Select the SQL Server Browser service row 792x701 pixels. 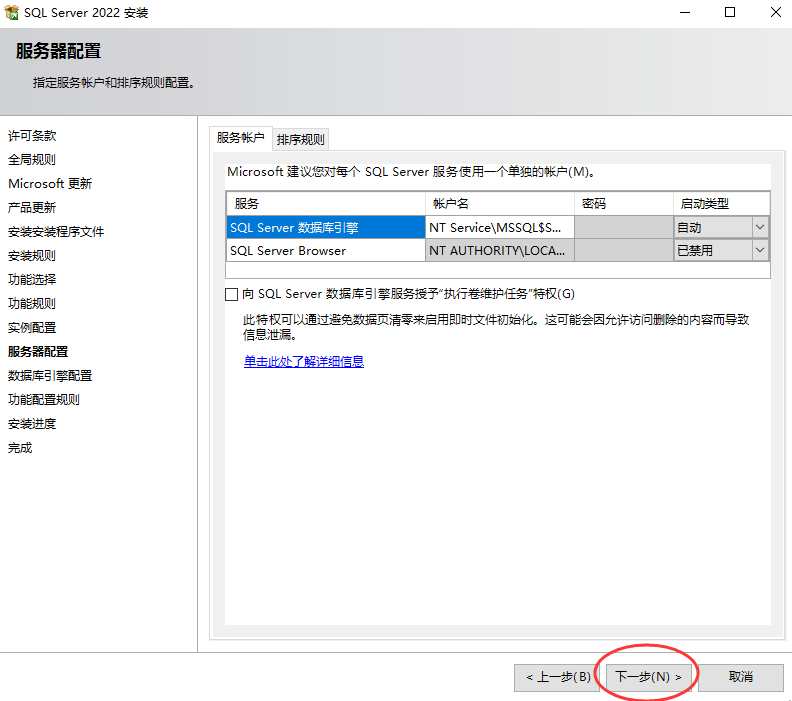tap(326, 250)
